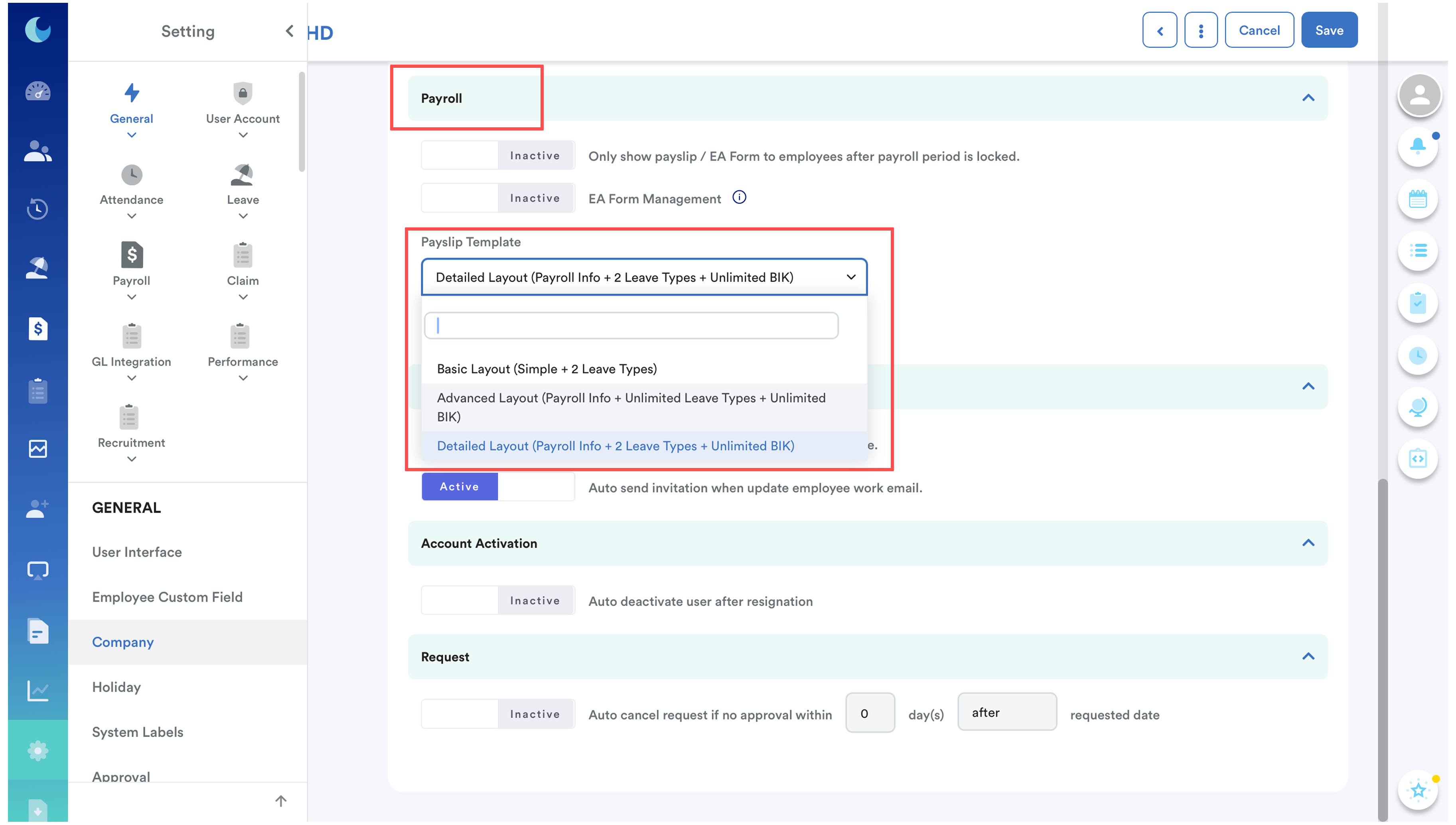Open the user profile avatar icon
Viewport: 1456px width, 825px height.
click(x=1419, y=95)
